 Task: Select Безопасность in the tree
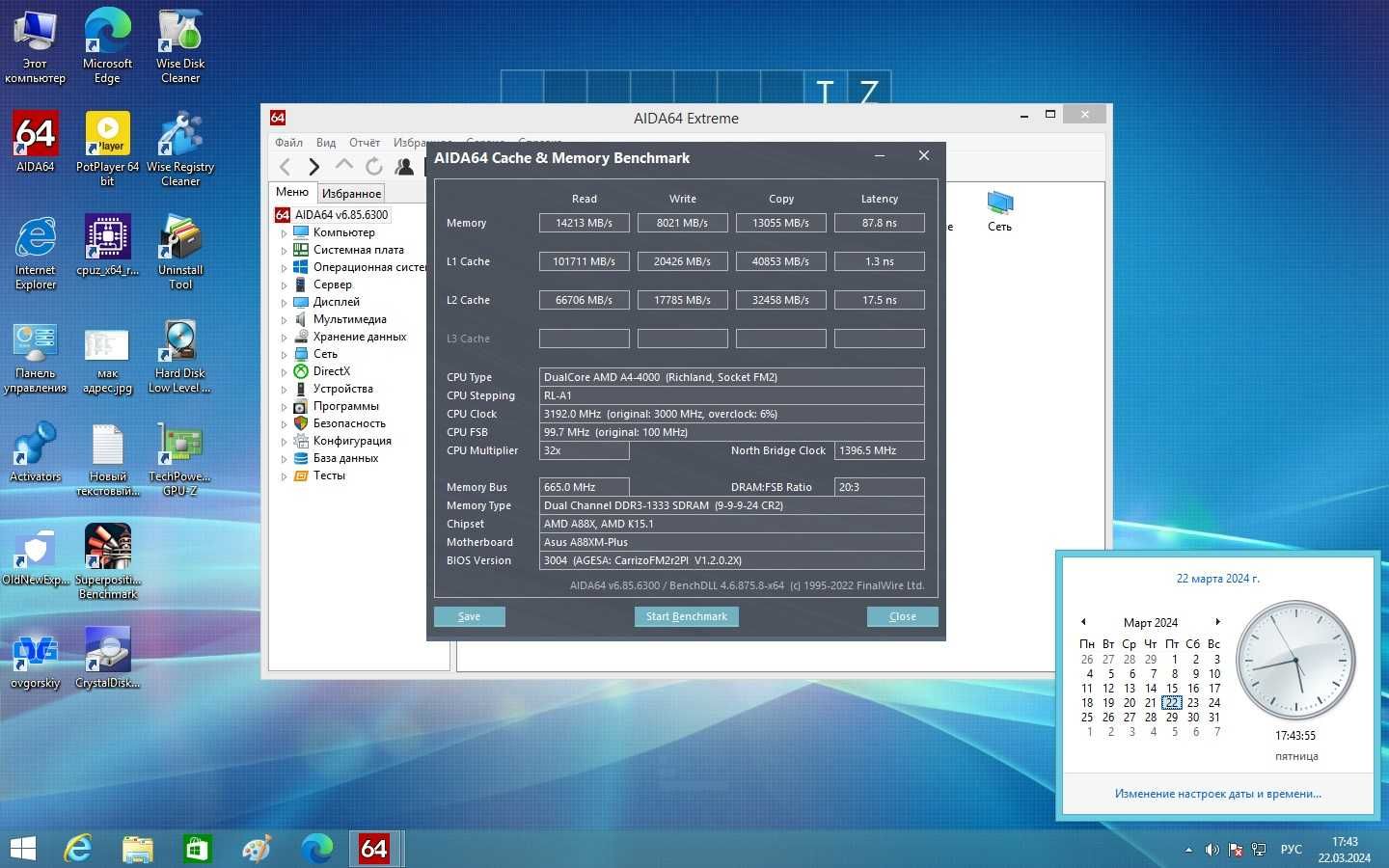[x=349, y=423]
